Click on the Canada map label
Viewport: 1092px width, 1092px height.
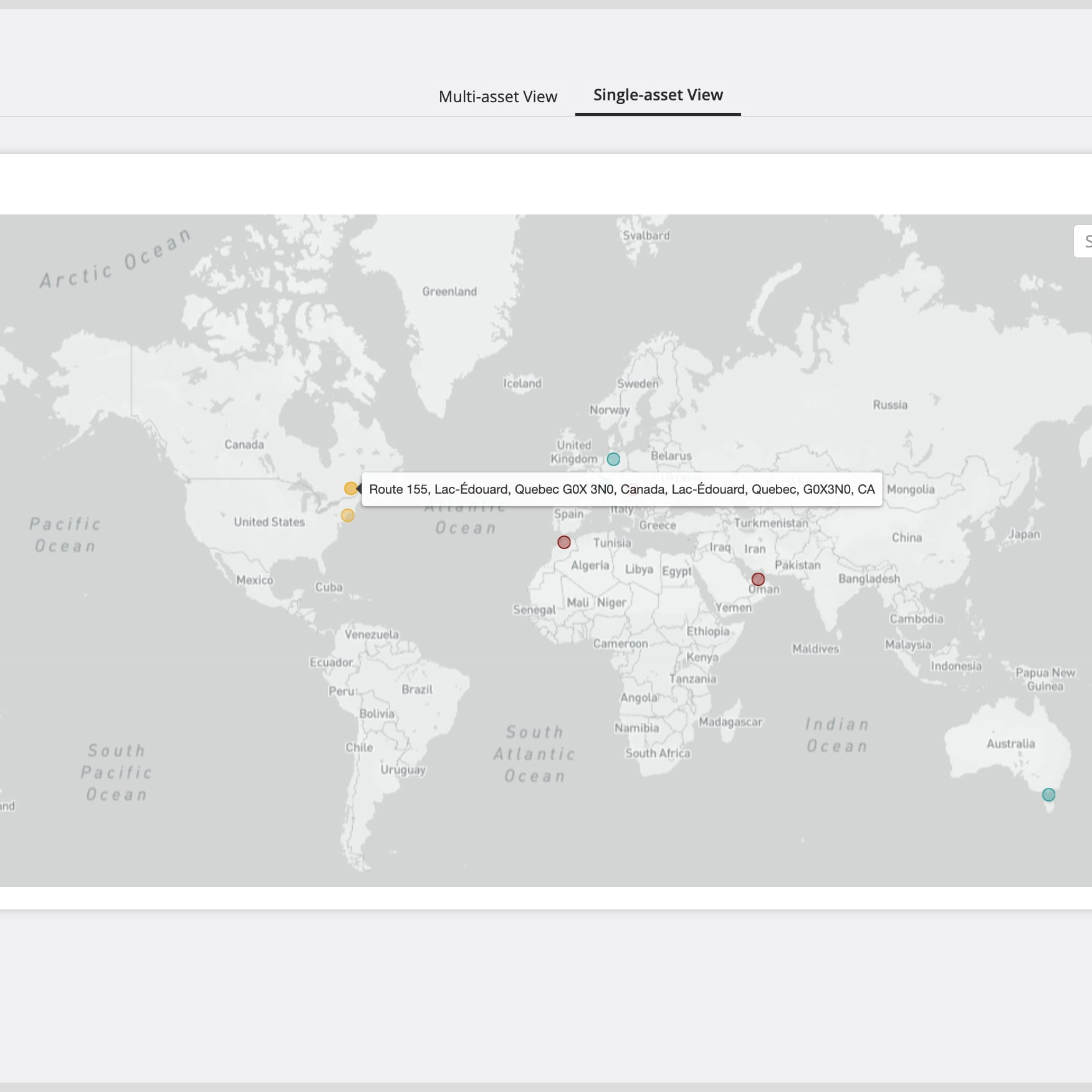(x=244, y=444)
